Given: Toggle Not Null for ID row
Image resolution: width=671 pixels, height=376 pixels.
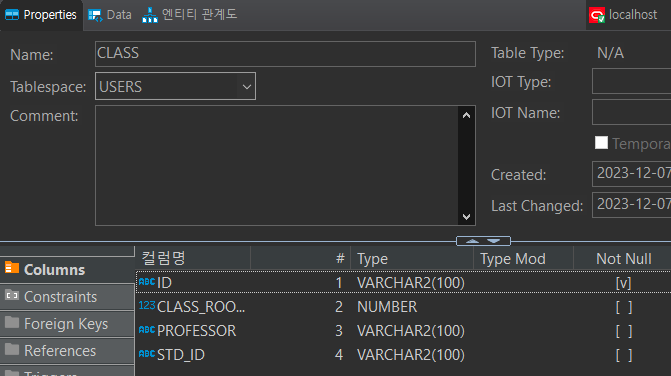Looking at the screenshot, I should point(623,283).
